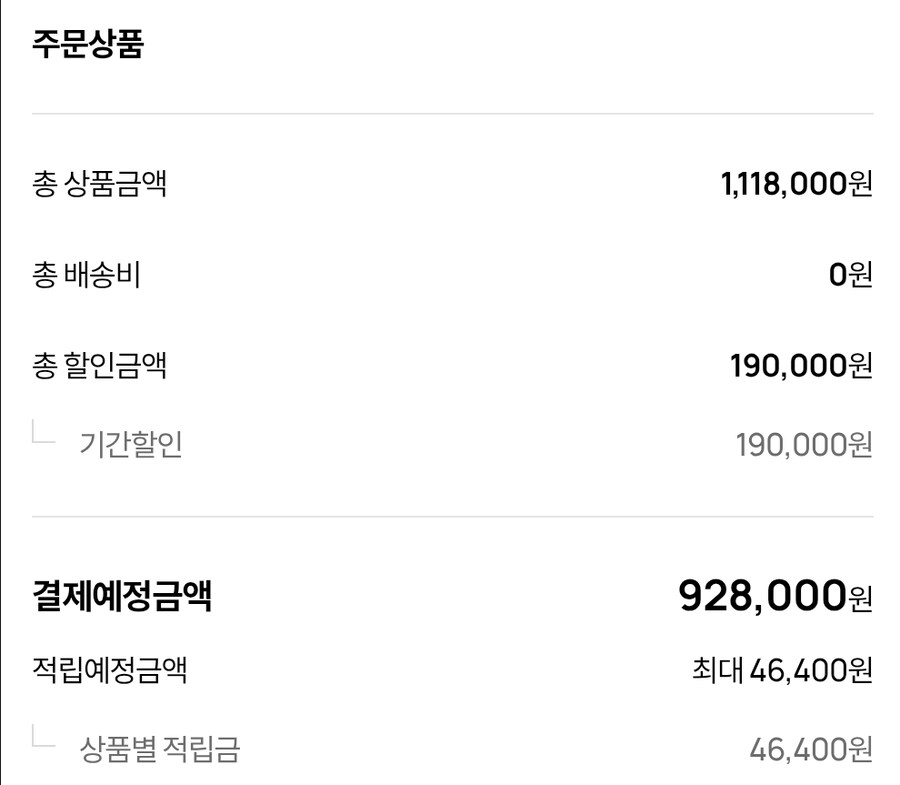
Task: Select the bold 190,000원 total discount value
Action: tap(801, 365)
